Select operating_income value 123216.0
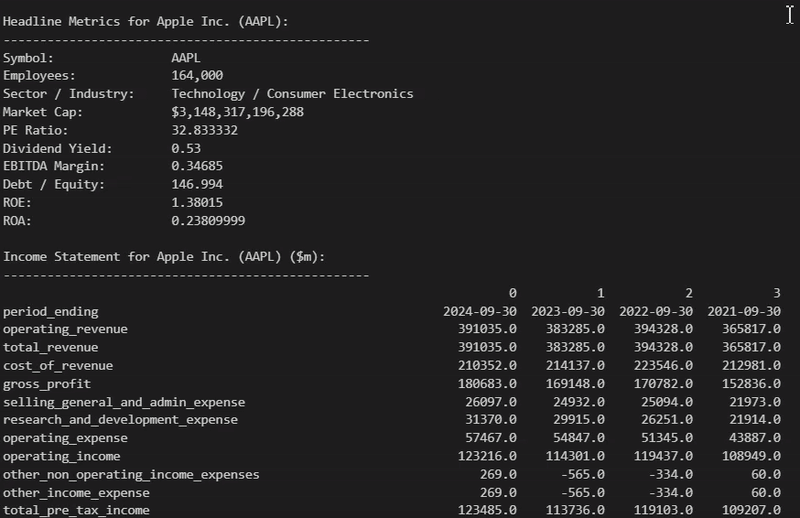Viewport: 800px width, 518px height. [487, 456]
